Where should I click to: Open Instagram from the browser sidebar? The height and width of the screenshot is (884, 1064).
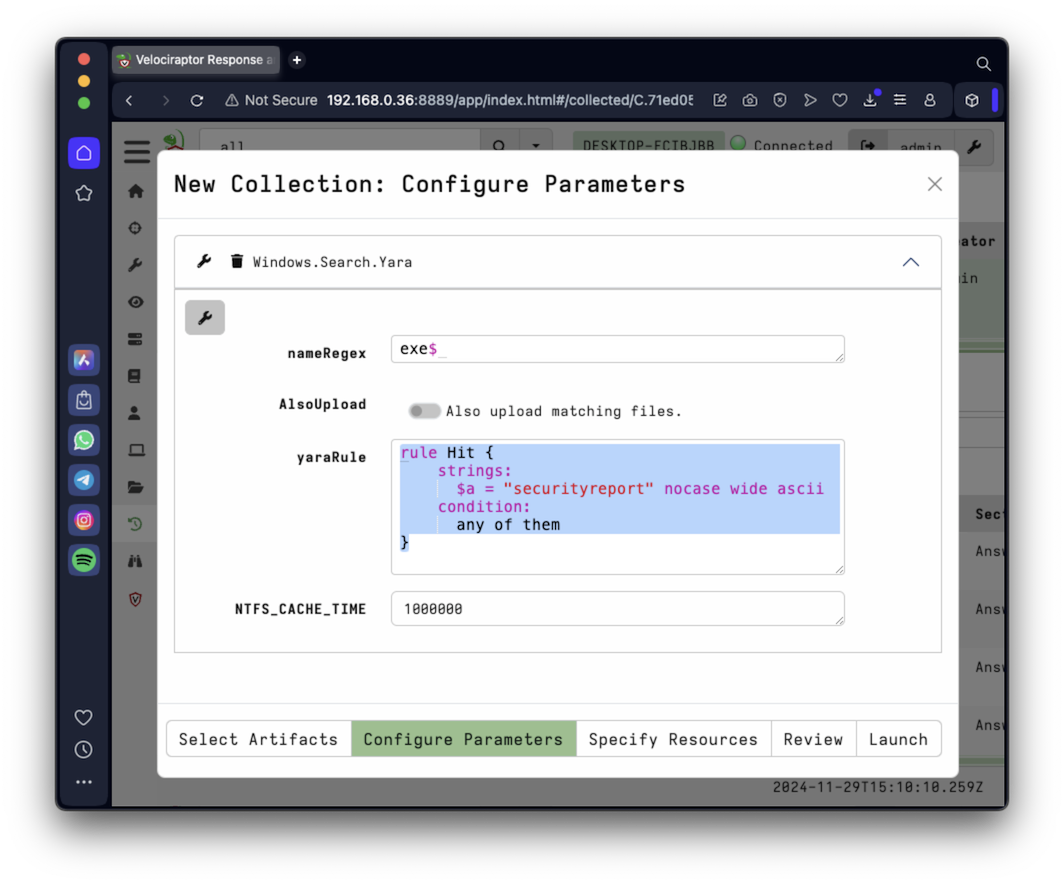point(84,520)
